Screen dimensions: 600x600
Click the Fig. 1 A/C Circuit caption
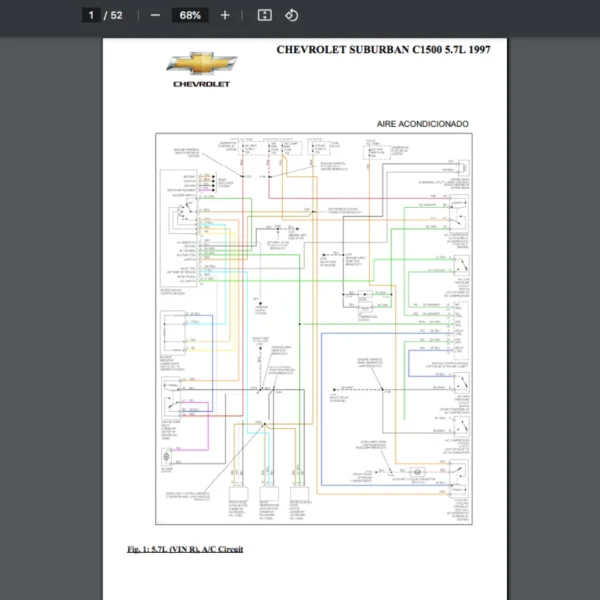(x=185, y=549)
